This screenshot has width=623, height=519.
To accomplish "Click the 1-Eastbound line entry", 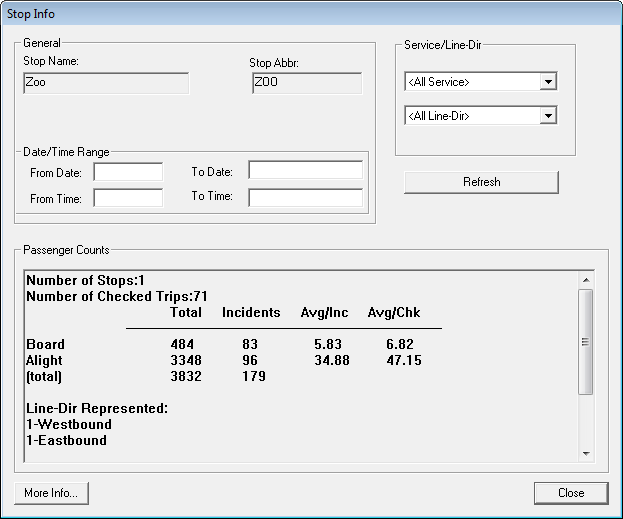I will [x=66, y=440].
